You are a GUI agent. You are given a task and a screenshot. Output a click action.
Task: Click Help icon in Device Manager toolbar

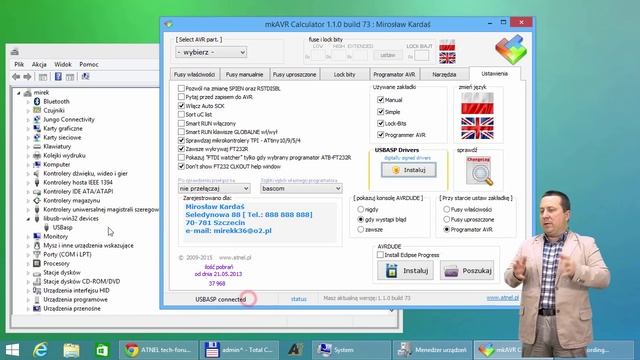[58, 76]
